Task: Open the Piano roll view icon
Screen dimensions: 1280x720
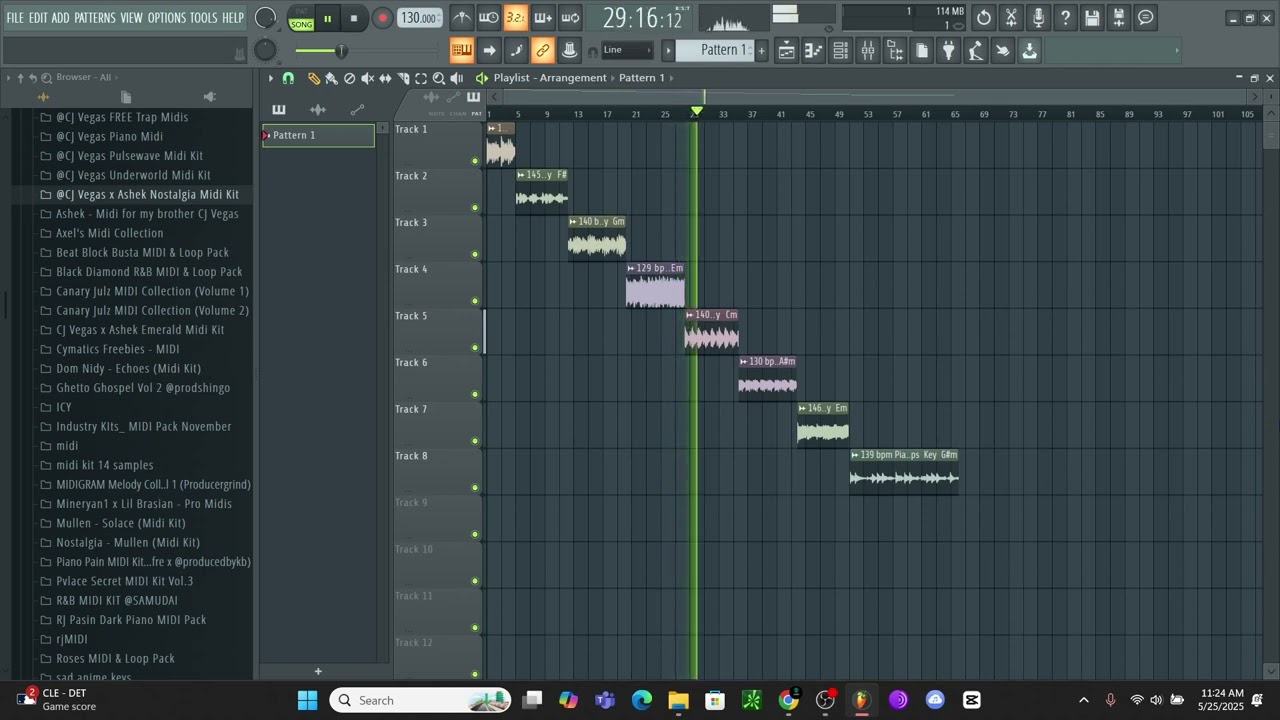Action: [813, 50]
